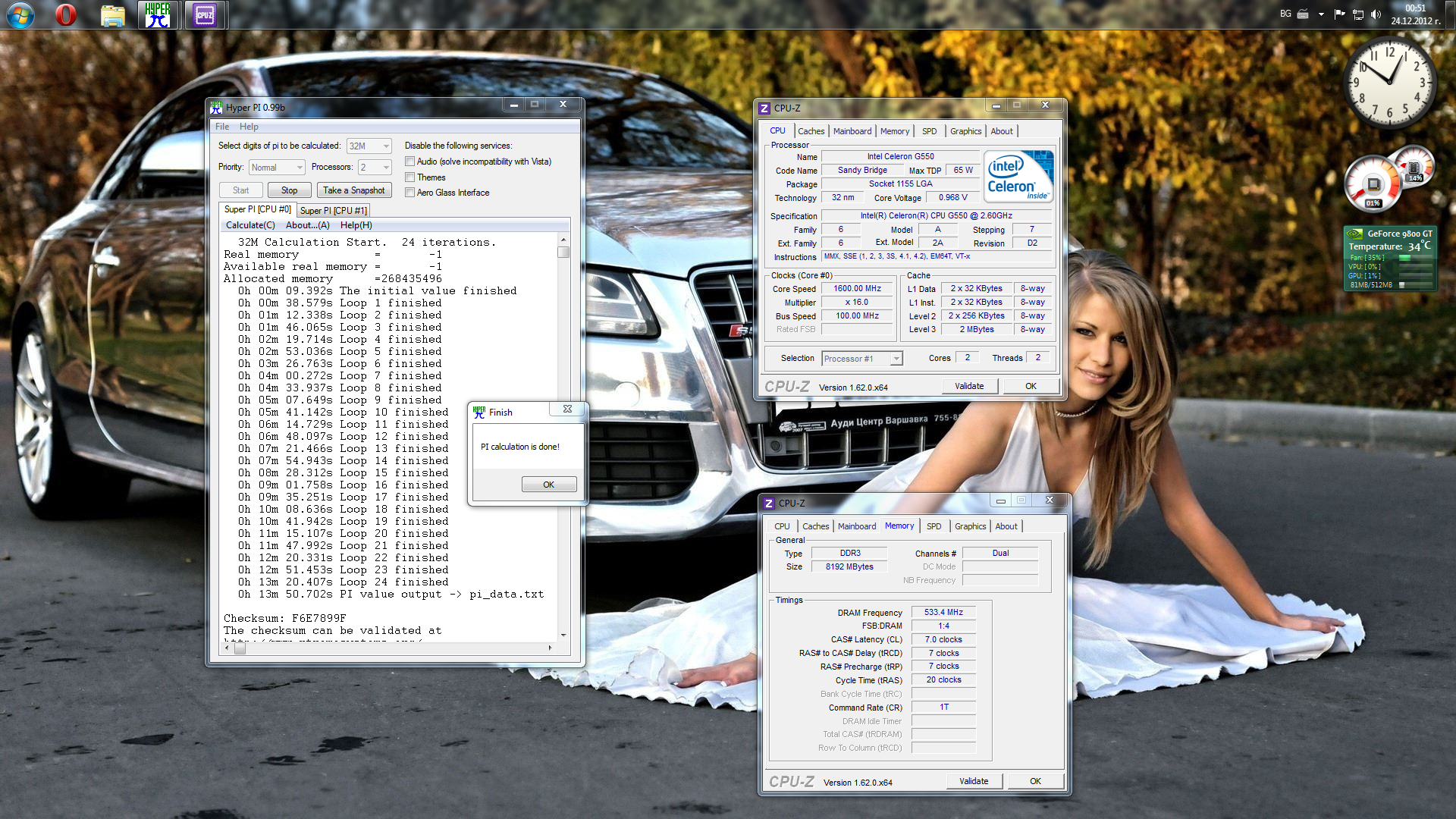Image resolution: width=1456 pixels, height=819 pixels.
Task: Click the CPU-Z taskbar icon
Action: point(204,15)
